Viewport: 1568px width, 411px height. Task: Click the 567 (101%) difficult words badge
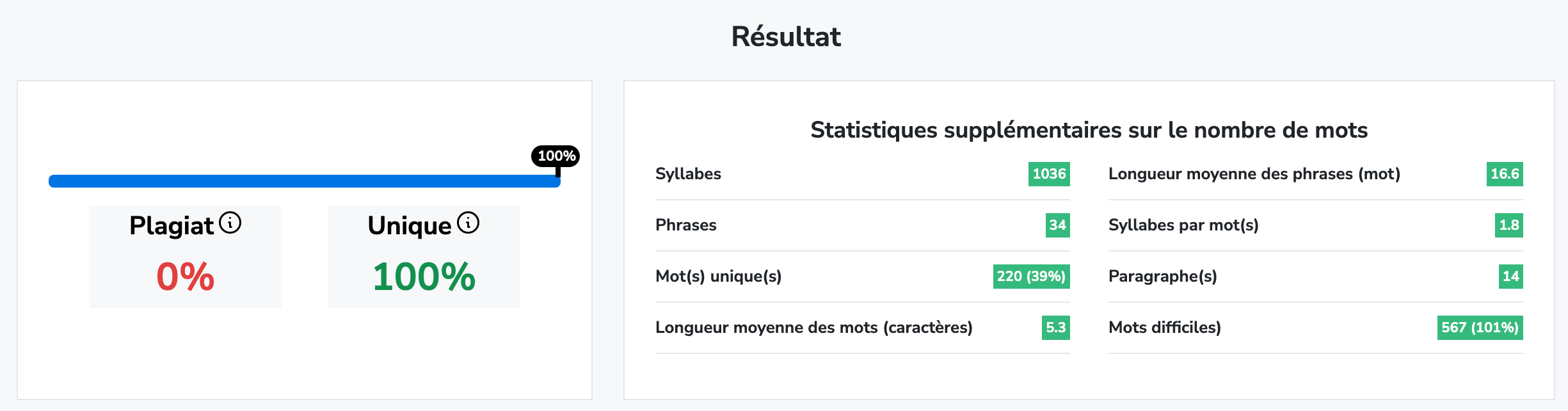point(1480,328)
